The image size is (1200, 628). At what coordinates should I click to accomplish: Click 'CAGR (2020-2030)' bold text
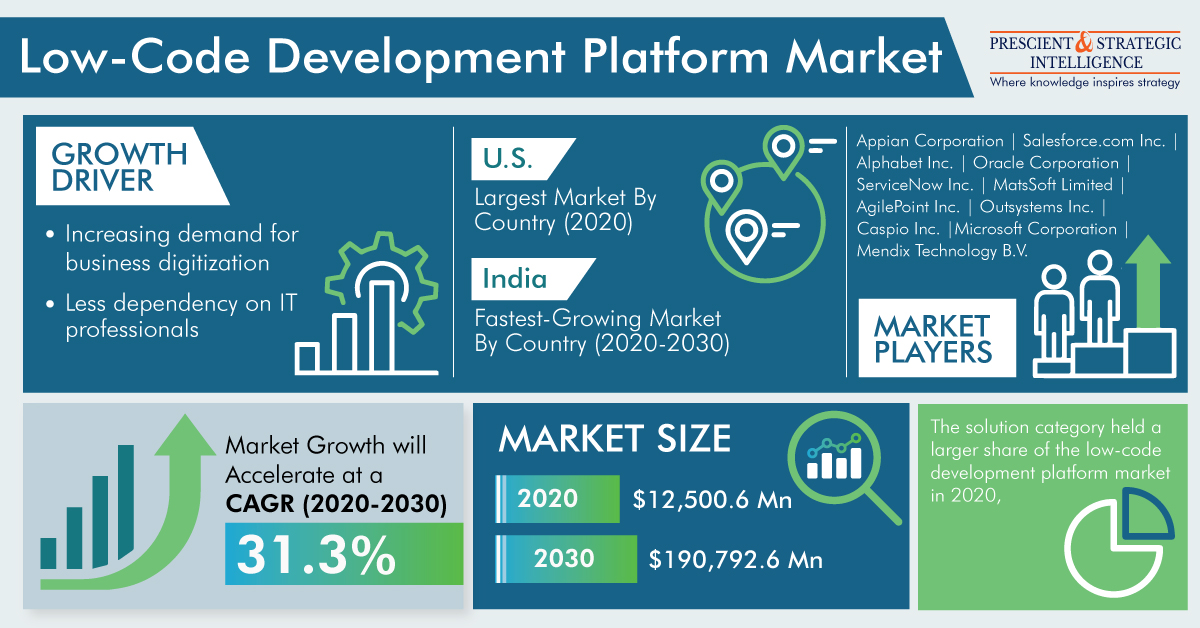pos(336,504)
